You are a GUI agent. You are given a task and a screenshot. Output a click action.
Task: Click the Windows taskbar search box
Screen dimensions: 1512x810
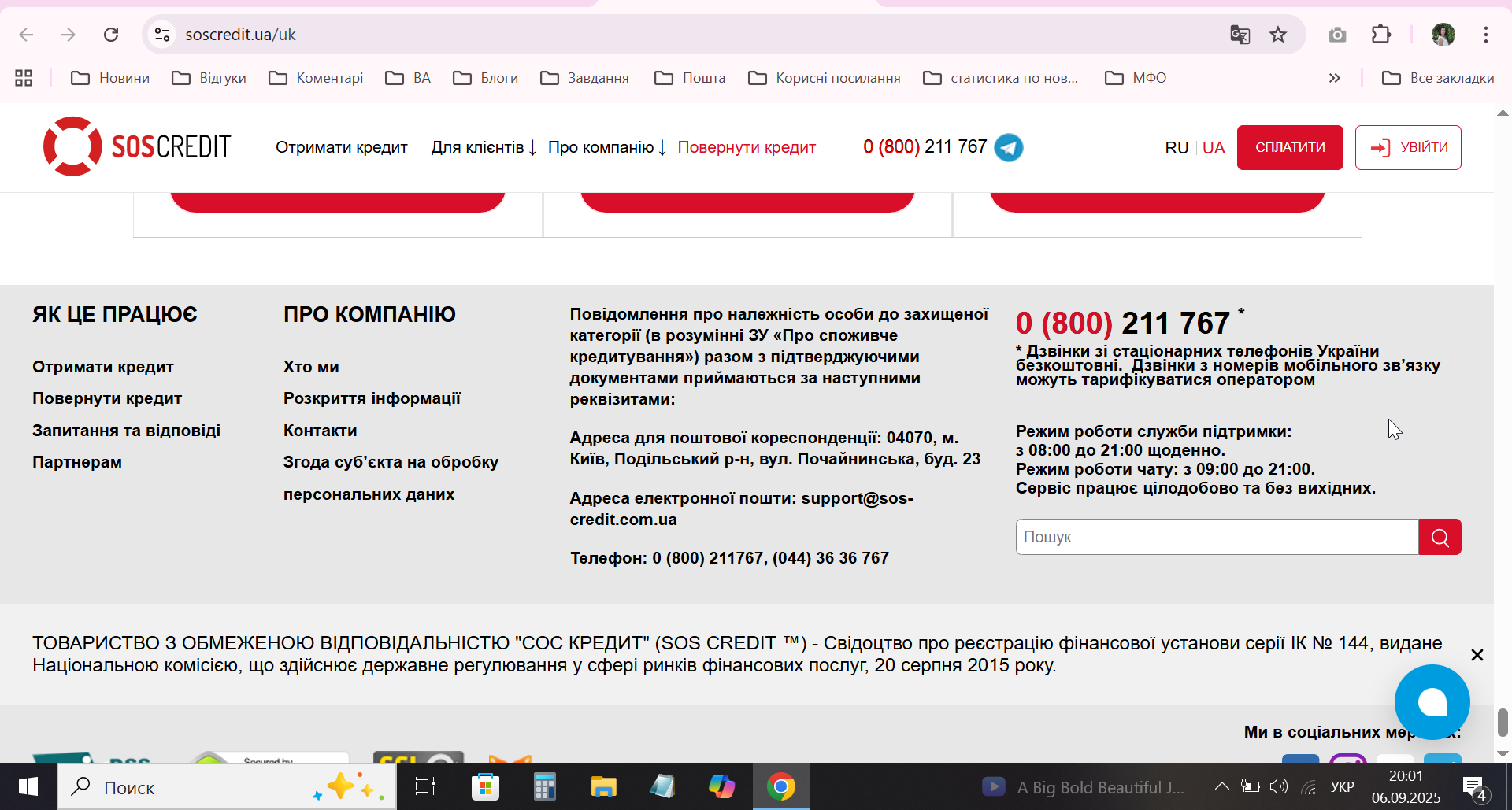pyautogui.click(x=227, y=786)
